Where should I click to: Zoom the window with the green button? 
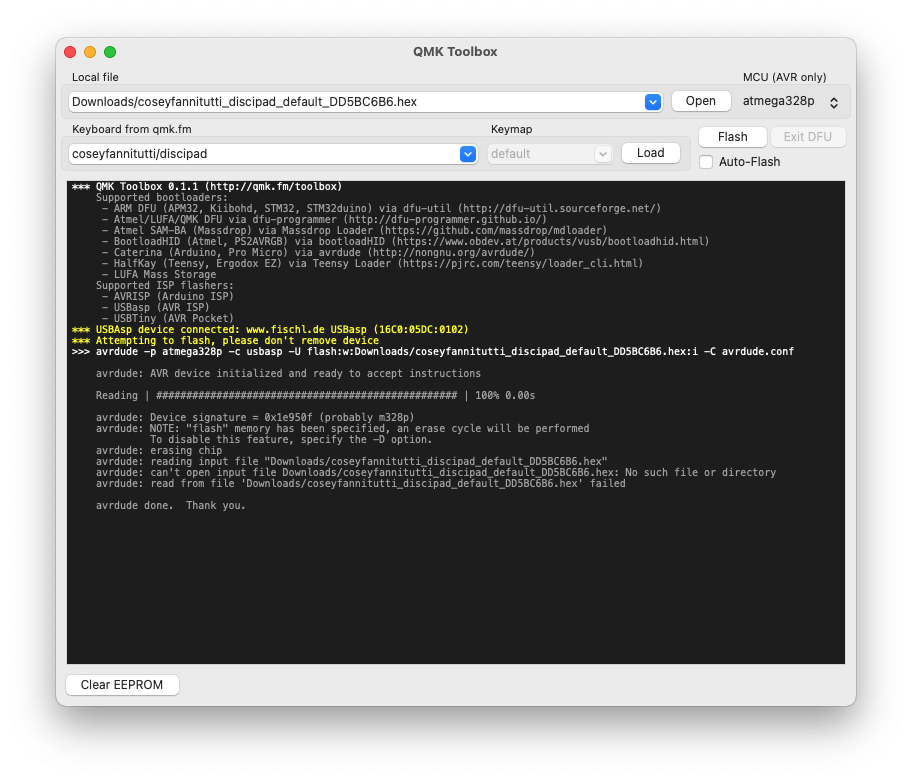pos(110,52)
